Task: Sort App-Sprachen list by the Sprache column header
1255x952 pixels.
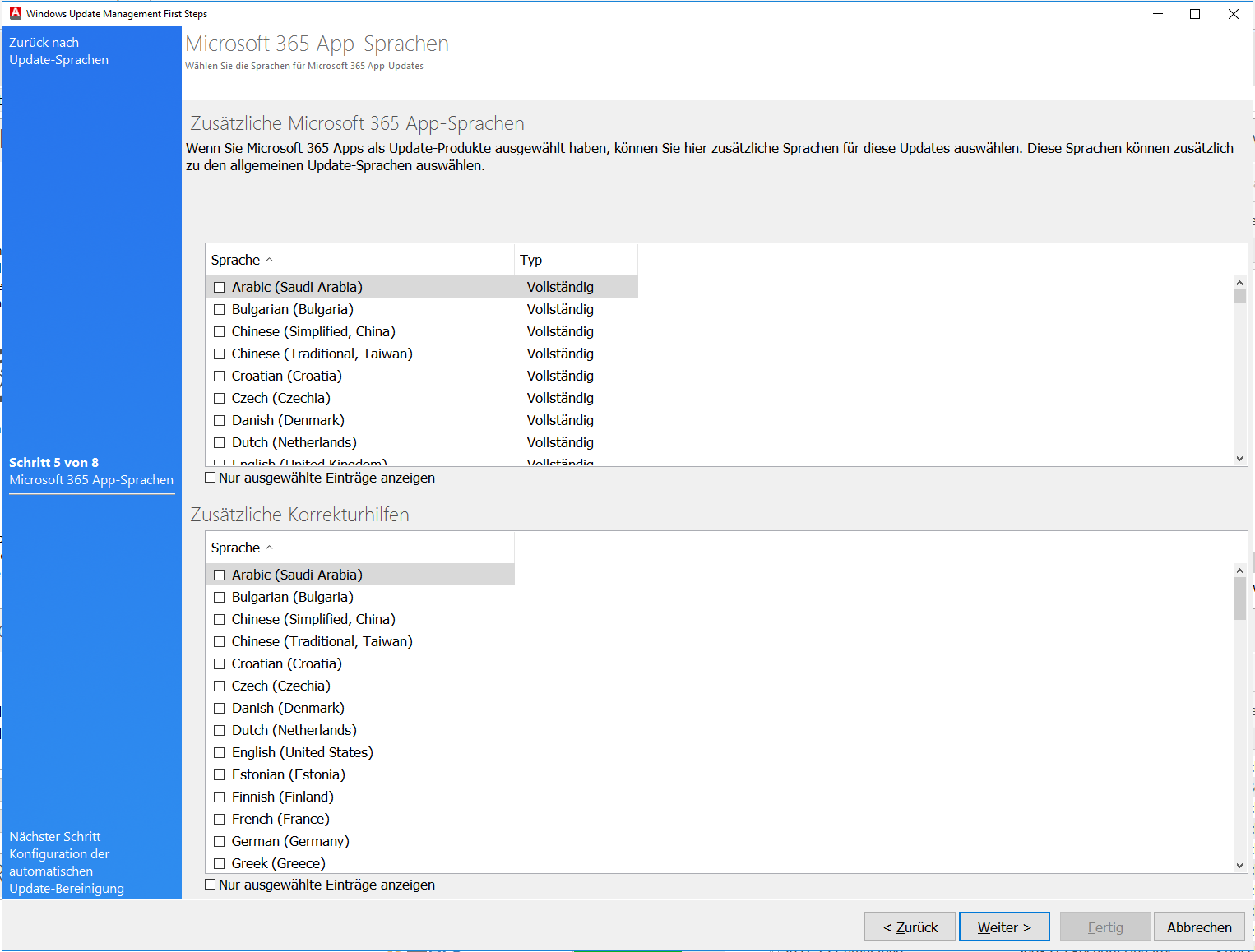Action: pos(360,260)
